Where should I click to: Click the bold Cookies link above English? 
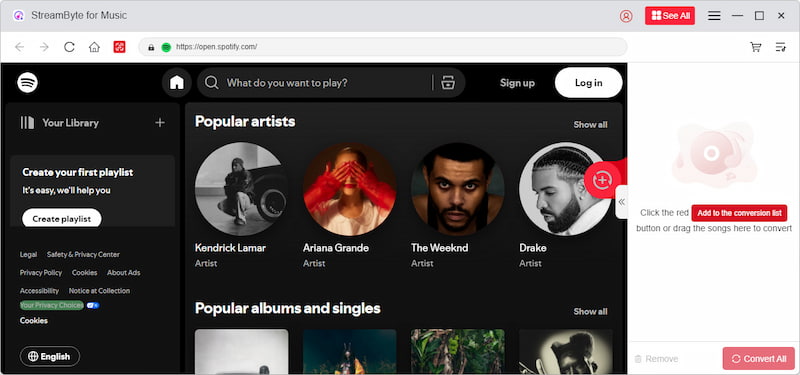(34, 320)
